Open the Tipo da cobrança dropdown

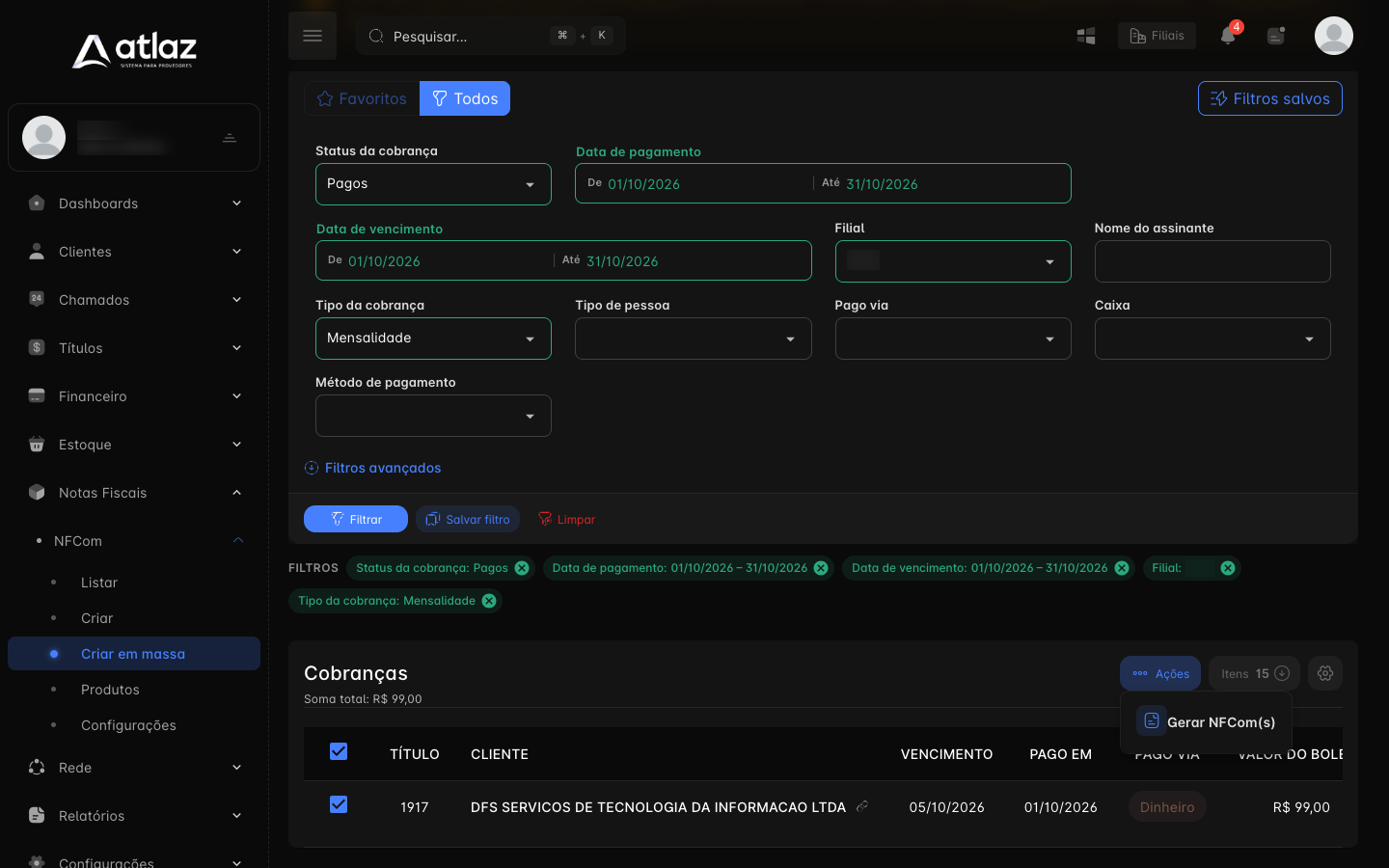tap(433, 339)
